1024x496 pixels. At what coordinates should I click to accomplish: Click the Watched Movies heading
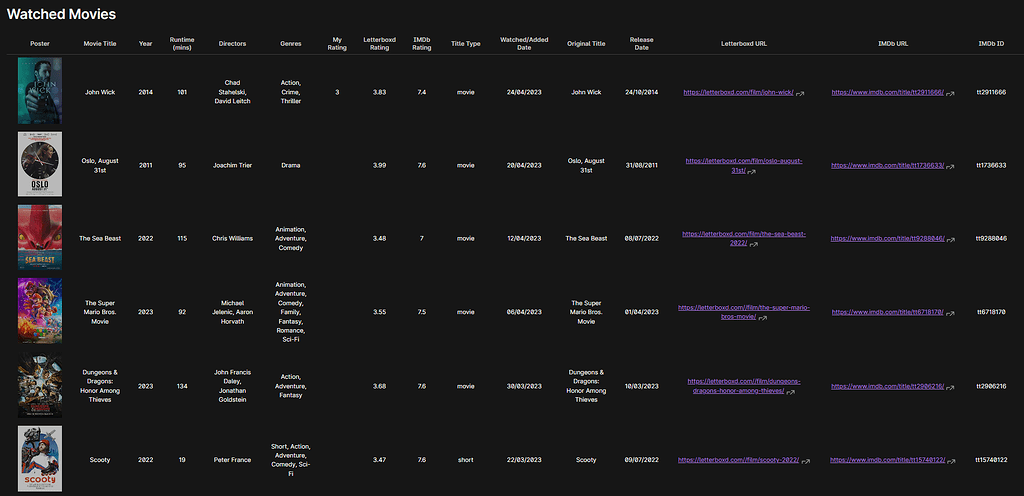click(61, 14)
